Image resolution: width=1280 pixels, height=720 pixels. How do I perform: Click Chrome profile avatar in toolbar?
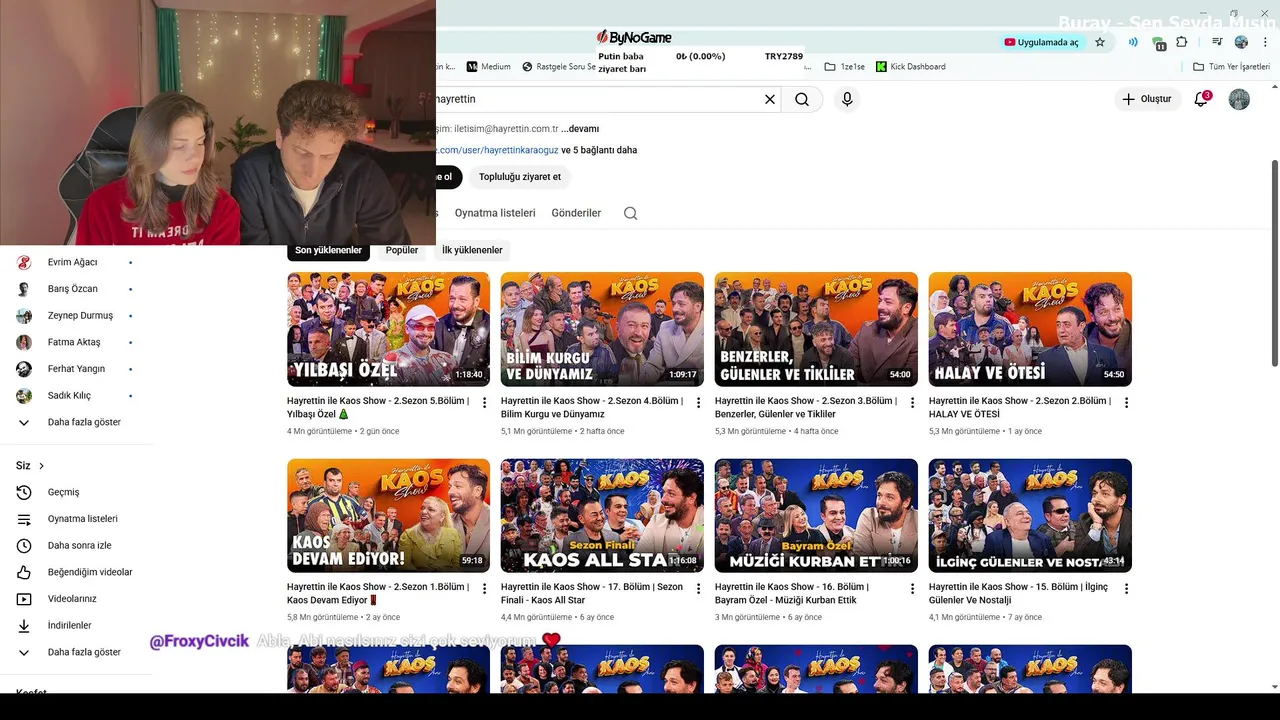click(x=1241, y=42)
